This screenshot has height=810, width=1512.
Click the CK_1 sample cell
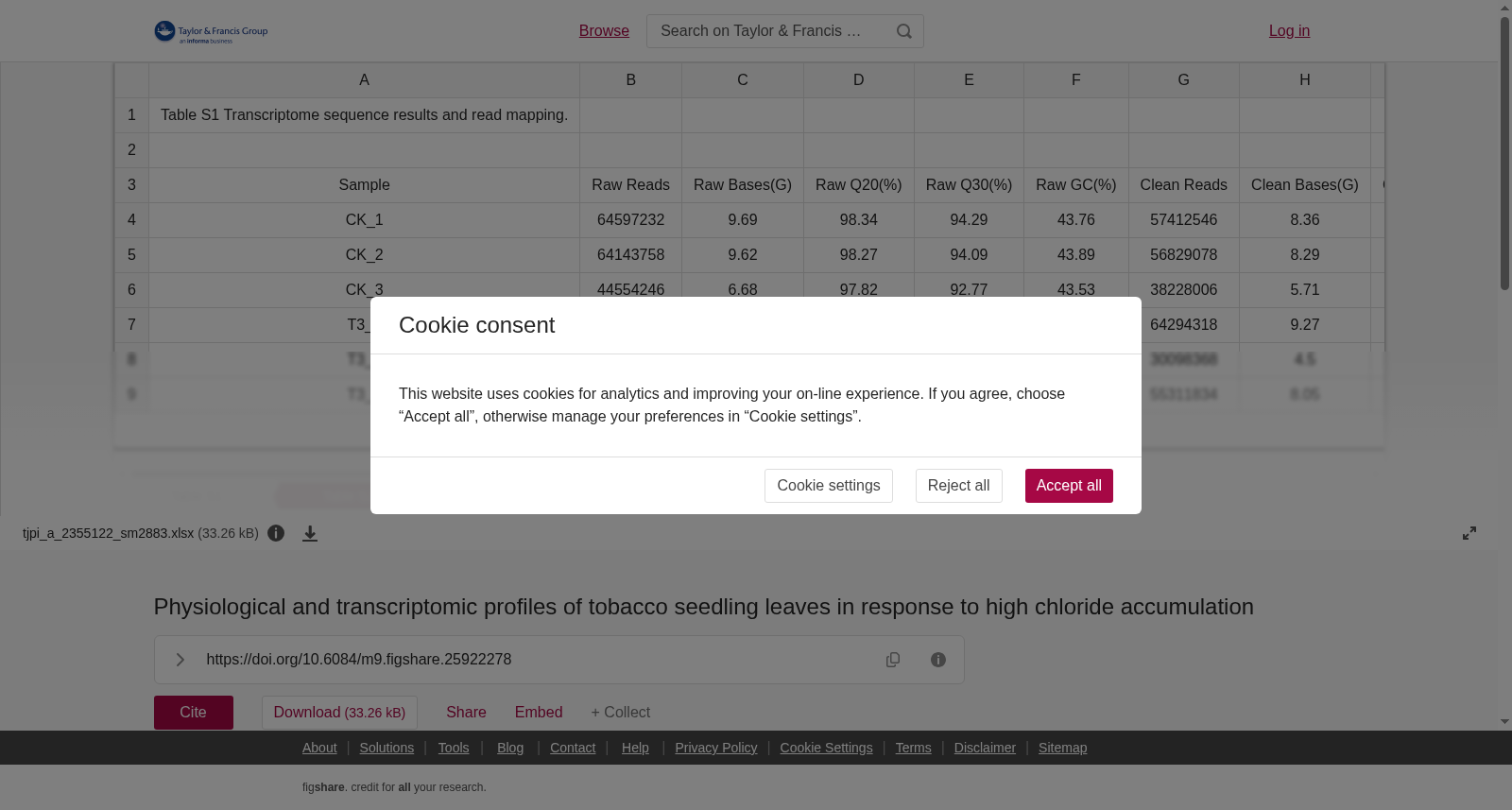364,220
